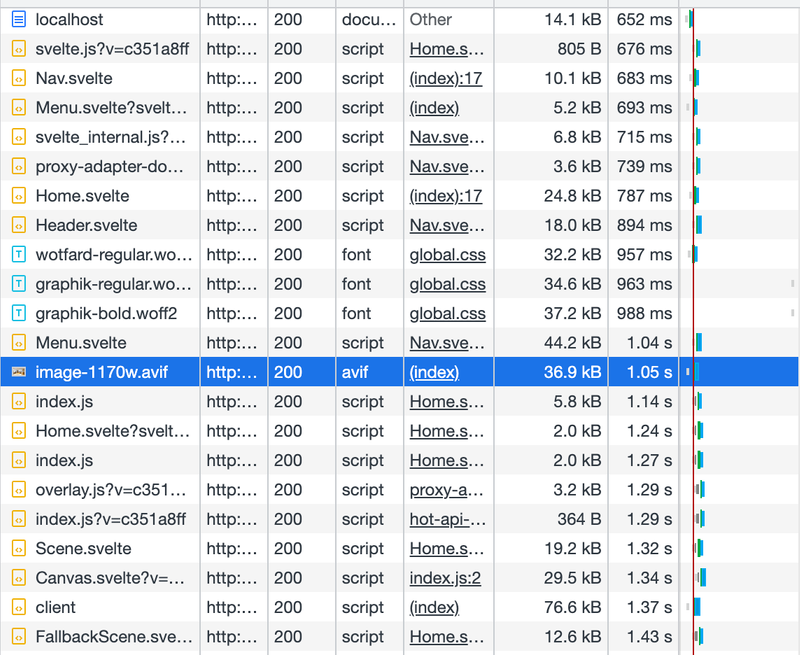Screen dimensions: 800x655
Task: Open (index) initiator of image-1170w.avif
Action: tap(434, 372)
